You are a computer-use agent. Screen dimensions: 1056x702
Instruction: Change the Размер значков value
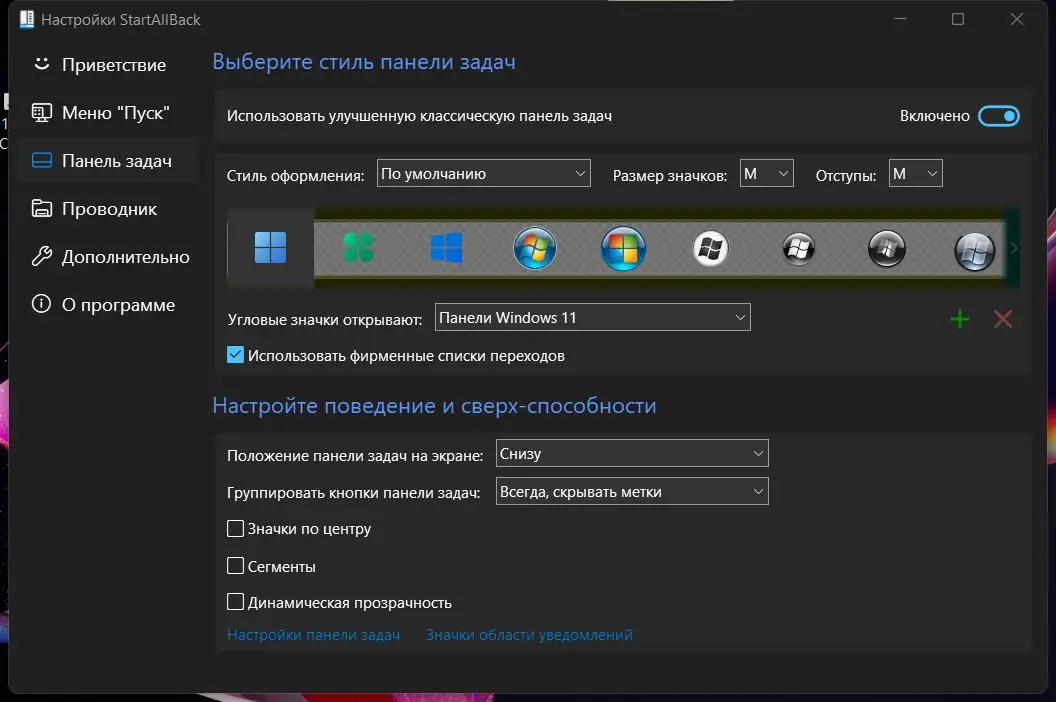click(766, 172)
